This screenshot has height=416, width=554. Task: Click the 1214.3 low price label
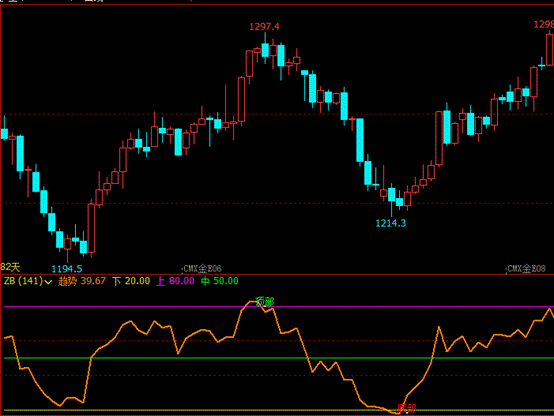390,223
